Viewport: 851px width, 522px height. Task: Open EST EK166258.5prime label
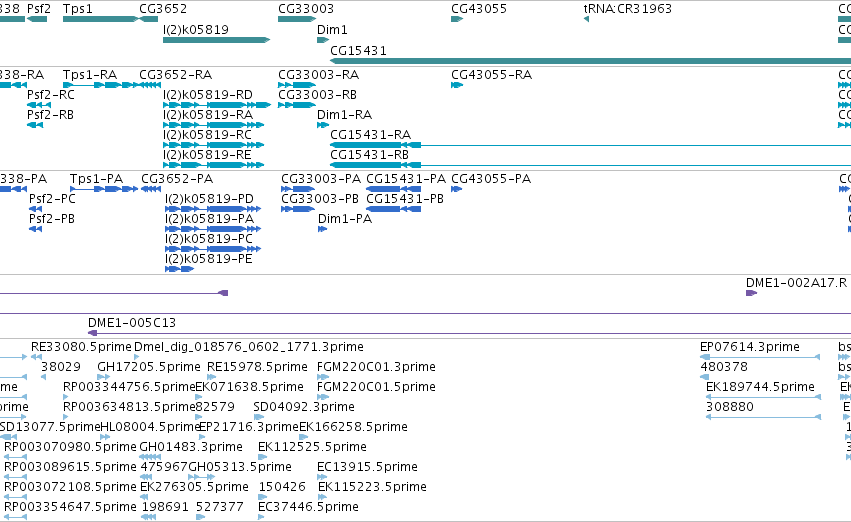pos(353,427)
